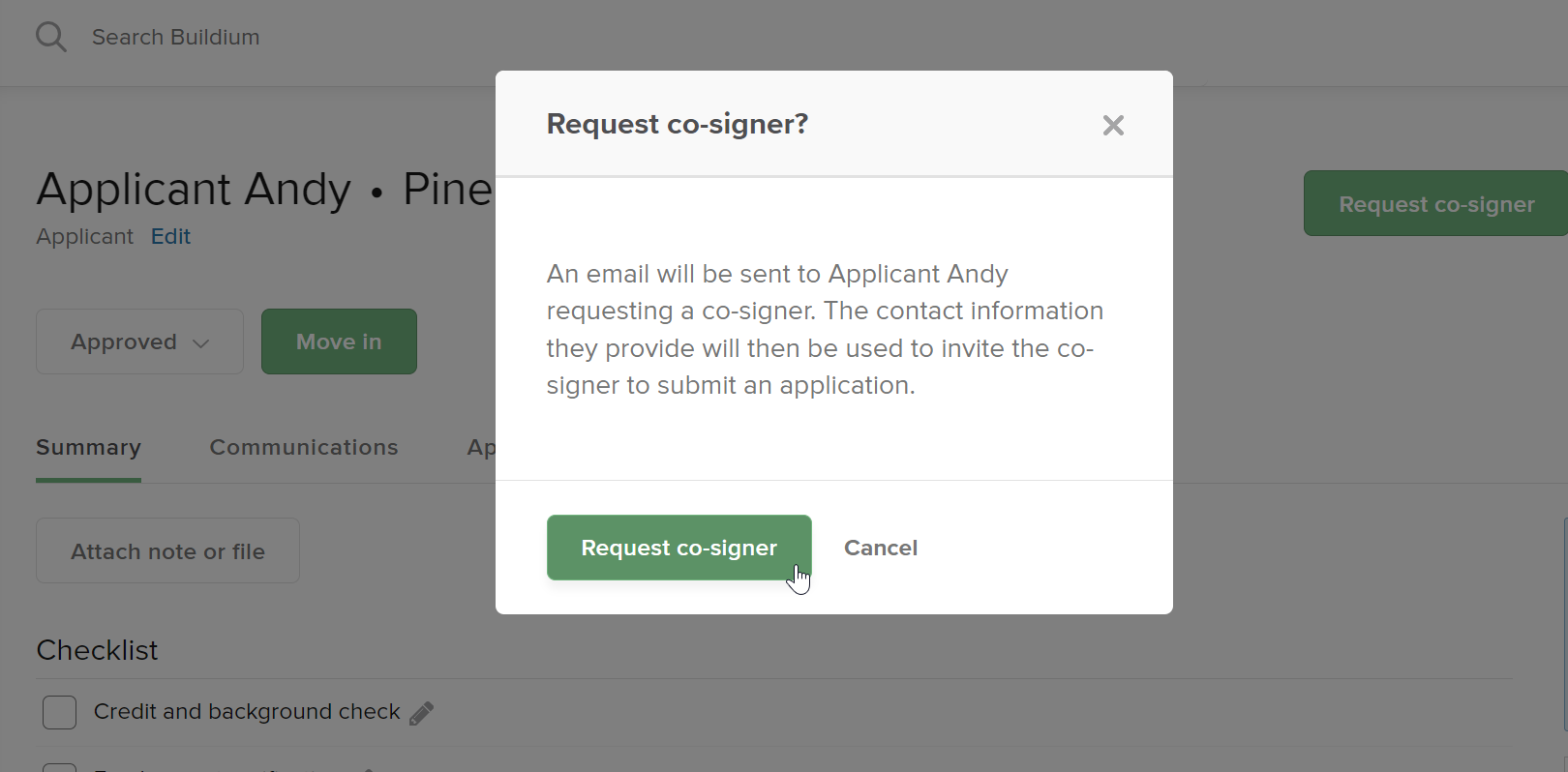Cancel the co-signer request
The height and width of the screenshot is (772, 1568).
[880, 548]
